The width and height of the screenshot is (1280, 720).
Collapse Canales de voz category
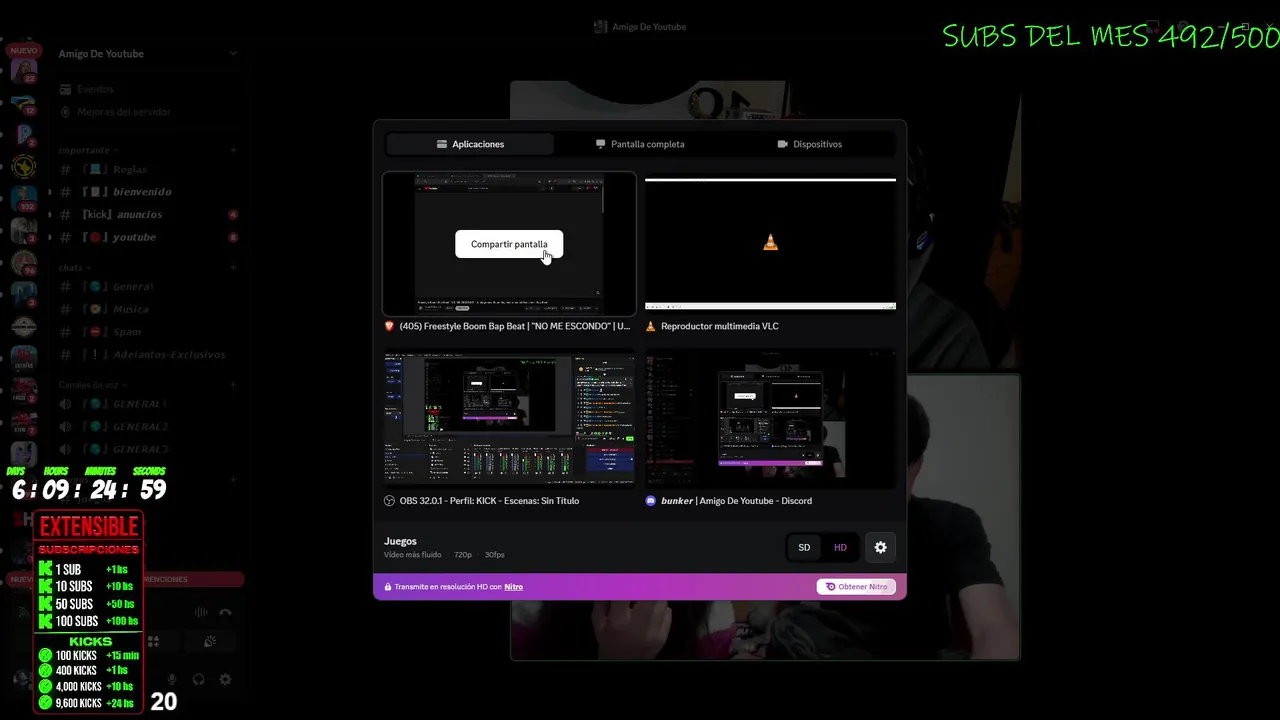click(91, 385)
